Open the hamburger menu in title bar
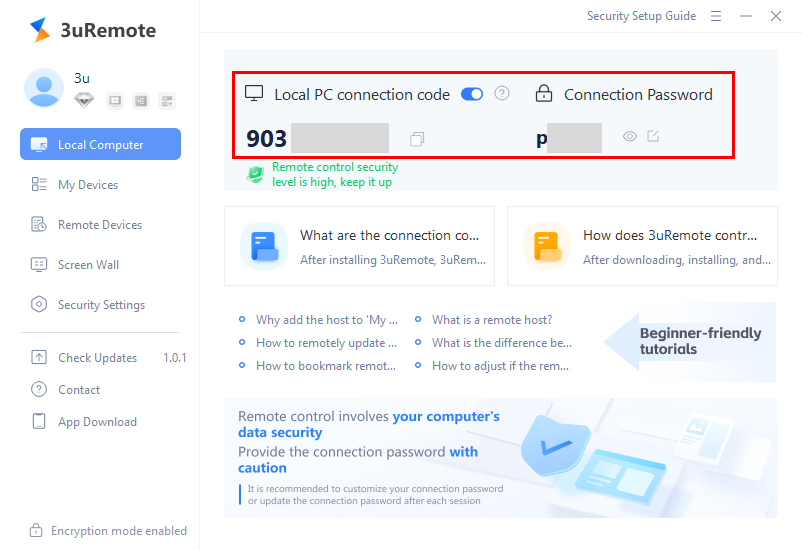 (x=716, y=16)
